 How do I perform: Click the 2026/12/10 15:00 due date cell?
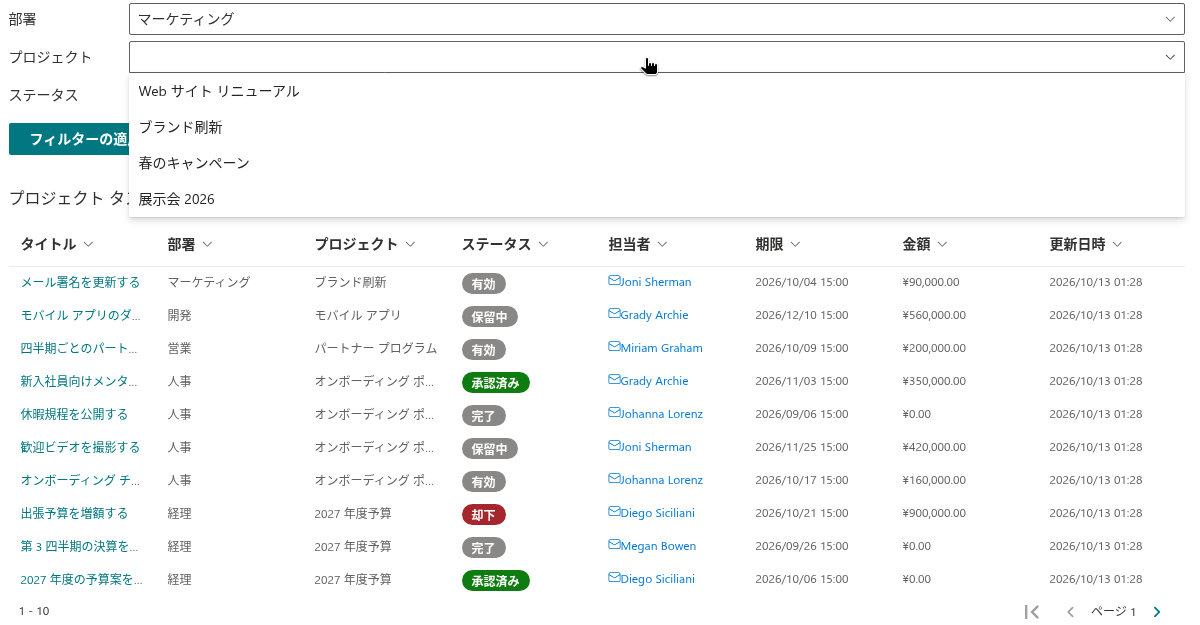(802, 315)
